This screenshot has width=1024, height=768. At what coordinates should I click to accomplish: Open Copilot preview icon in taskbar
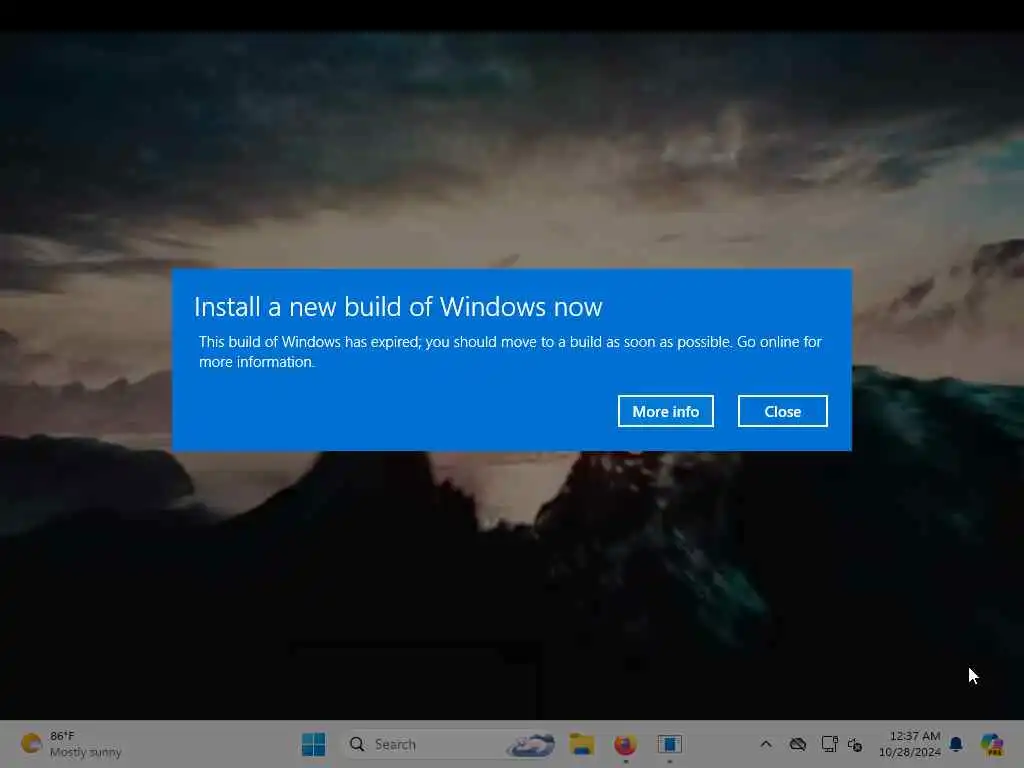[x=992, y=744]
